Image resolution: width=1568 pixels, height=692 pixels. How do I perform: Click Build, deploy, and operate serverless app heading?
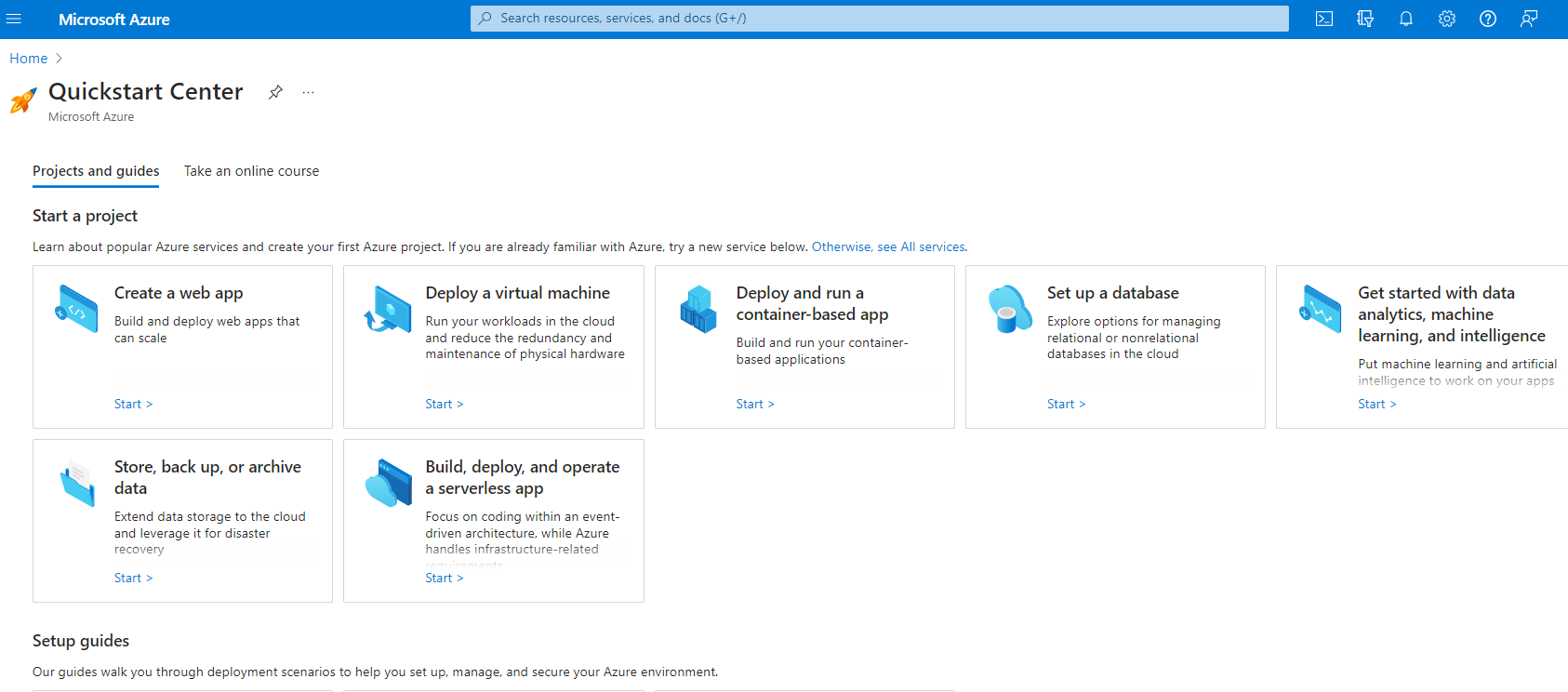523,478
